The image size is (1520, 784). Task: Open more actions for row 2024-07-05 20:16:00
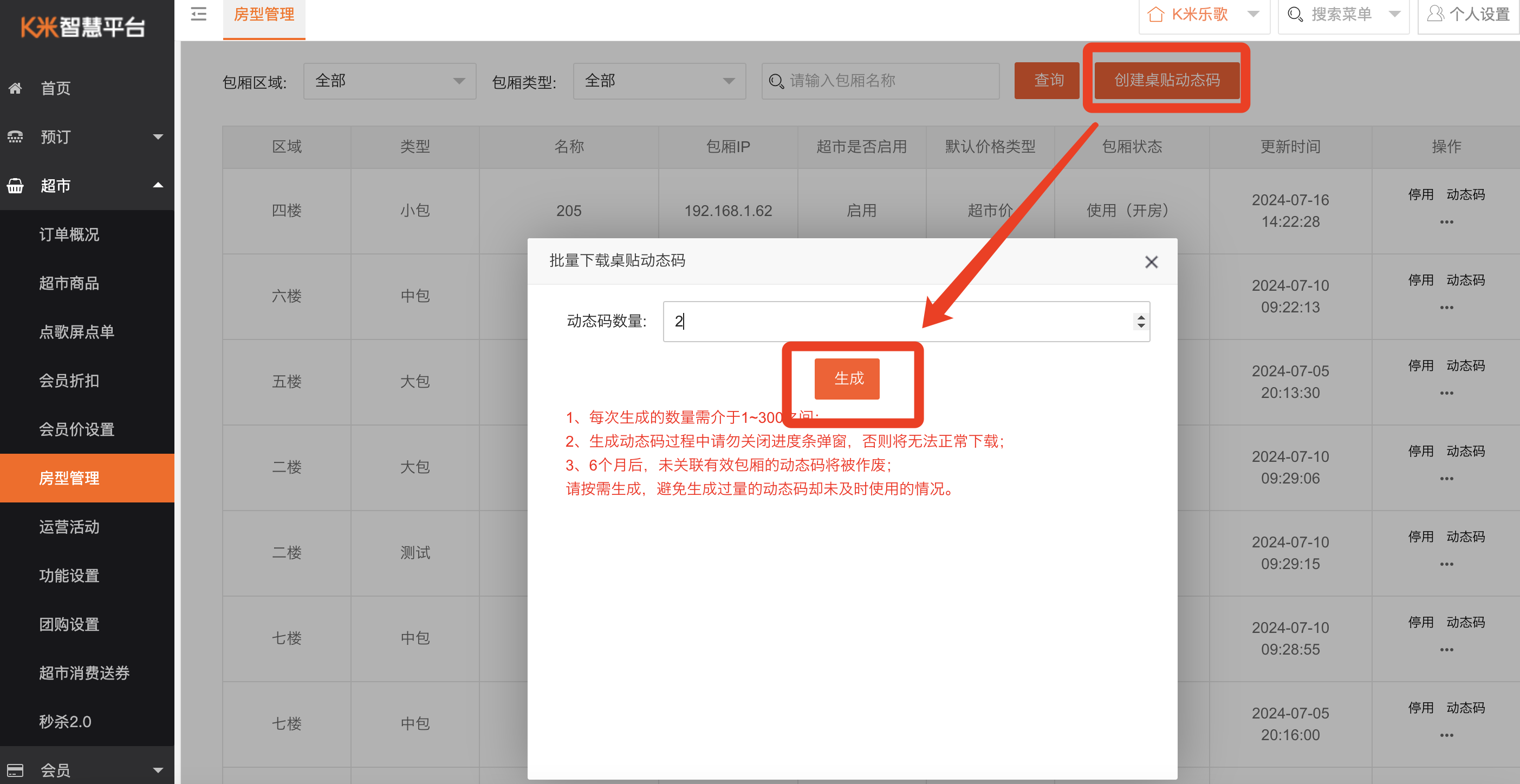point(1446,736)
